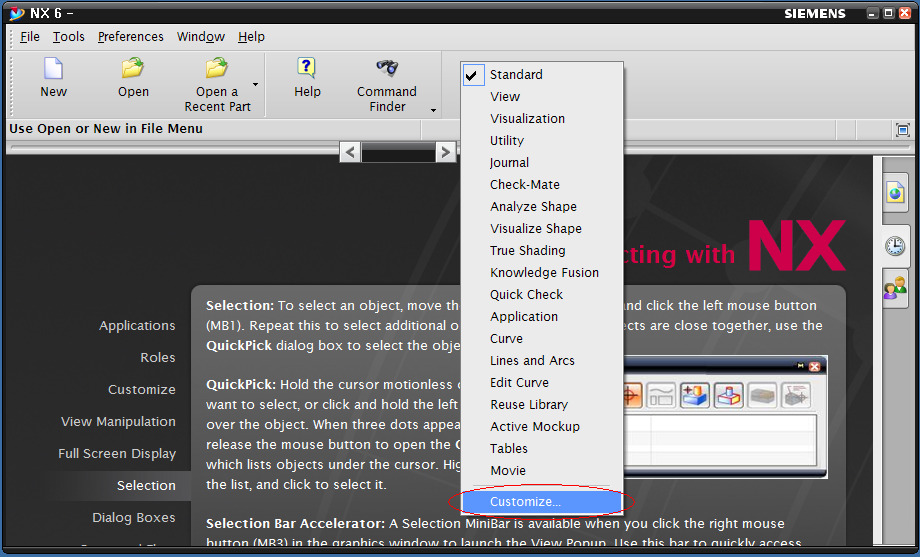Enable the Visualization toolbar

(x=542, y=119)
